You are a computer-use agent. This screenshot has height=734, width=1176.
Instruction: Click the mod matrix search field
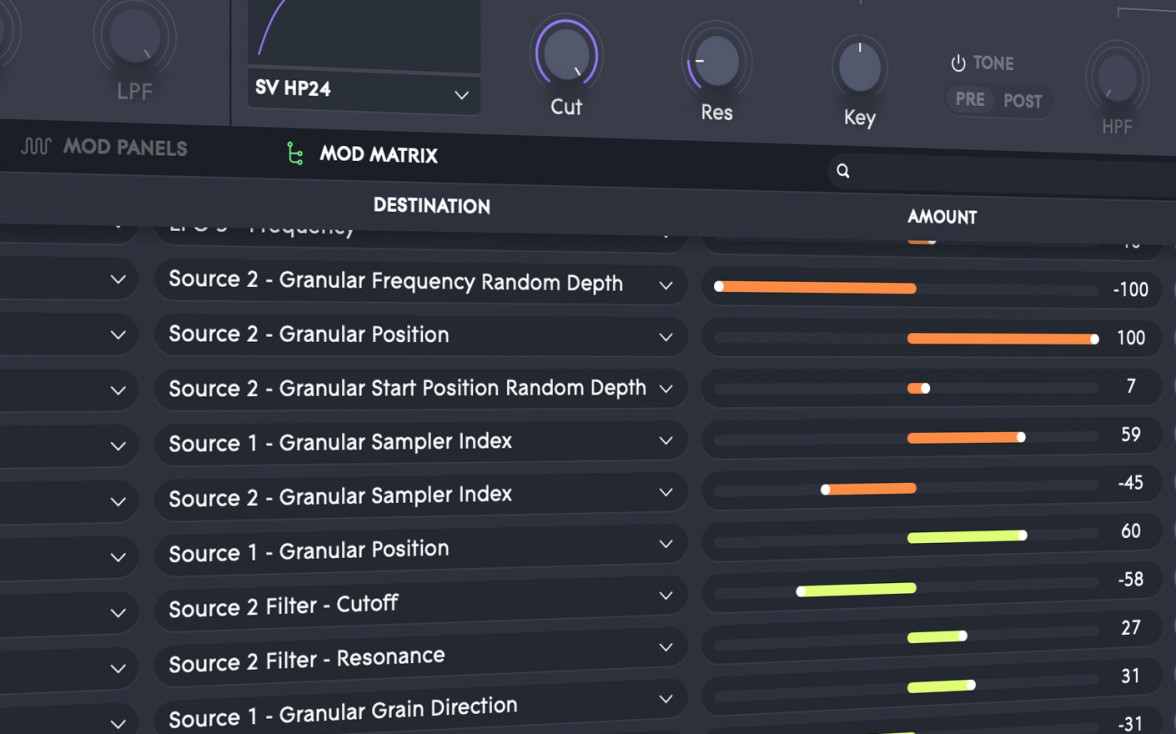(1001, 174)
